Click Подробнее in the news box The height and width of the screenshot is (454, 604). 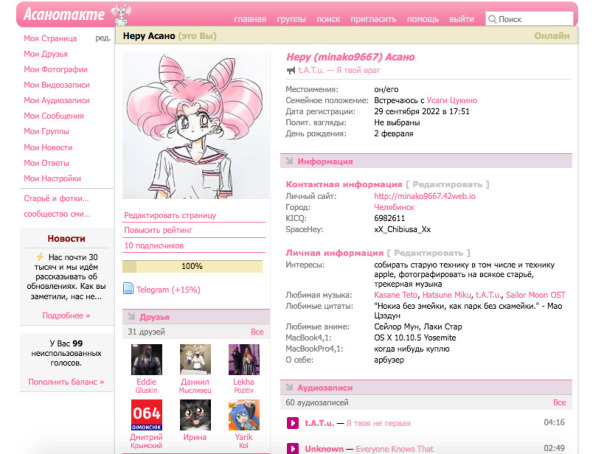[x=66, y=315]
